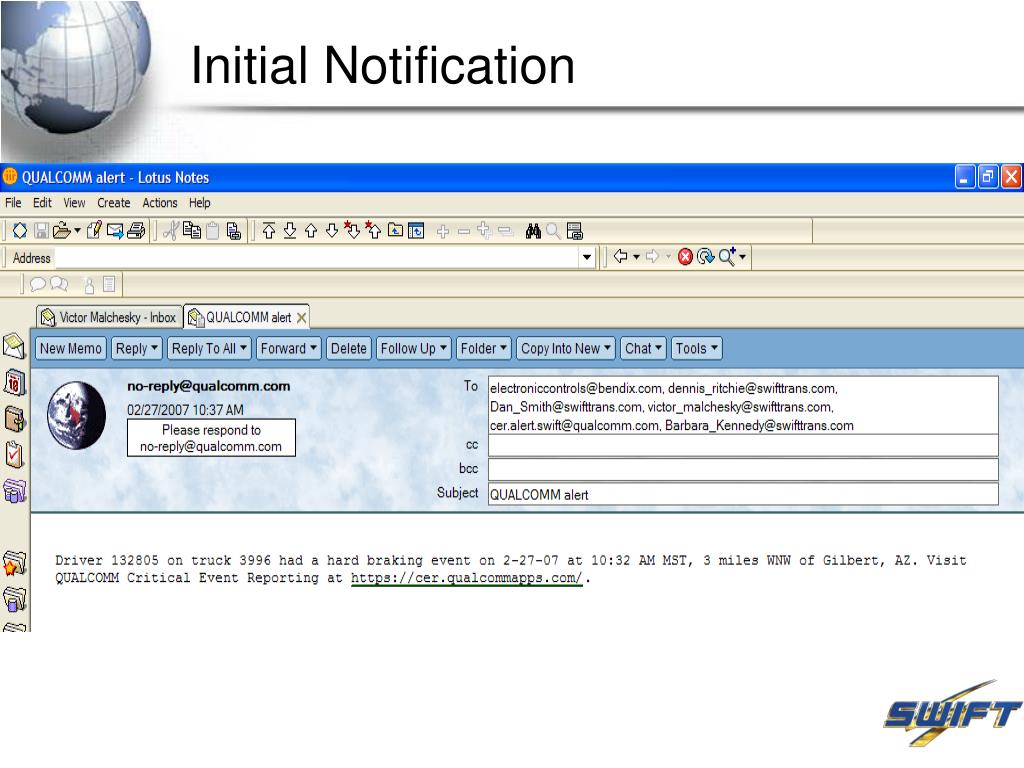Click the date 02/27/2007 10:37 AM
The width and height of the screenshot is (1024, 768).
coord(185,410)
